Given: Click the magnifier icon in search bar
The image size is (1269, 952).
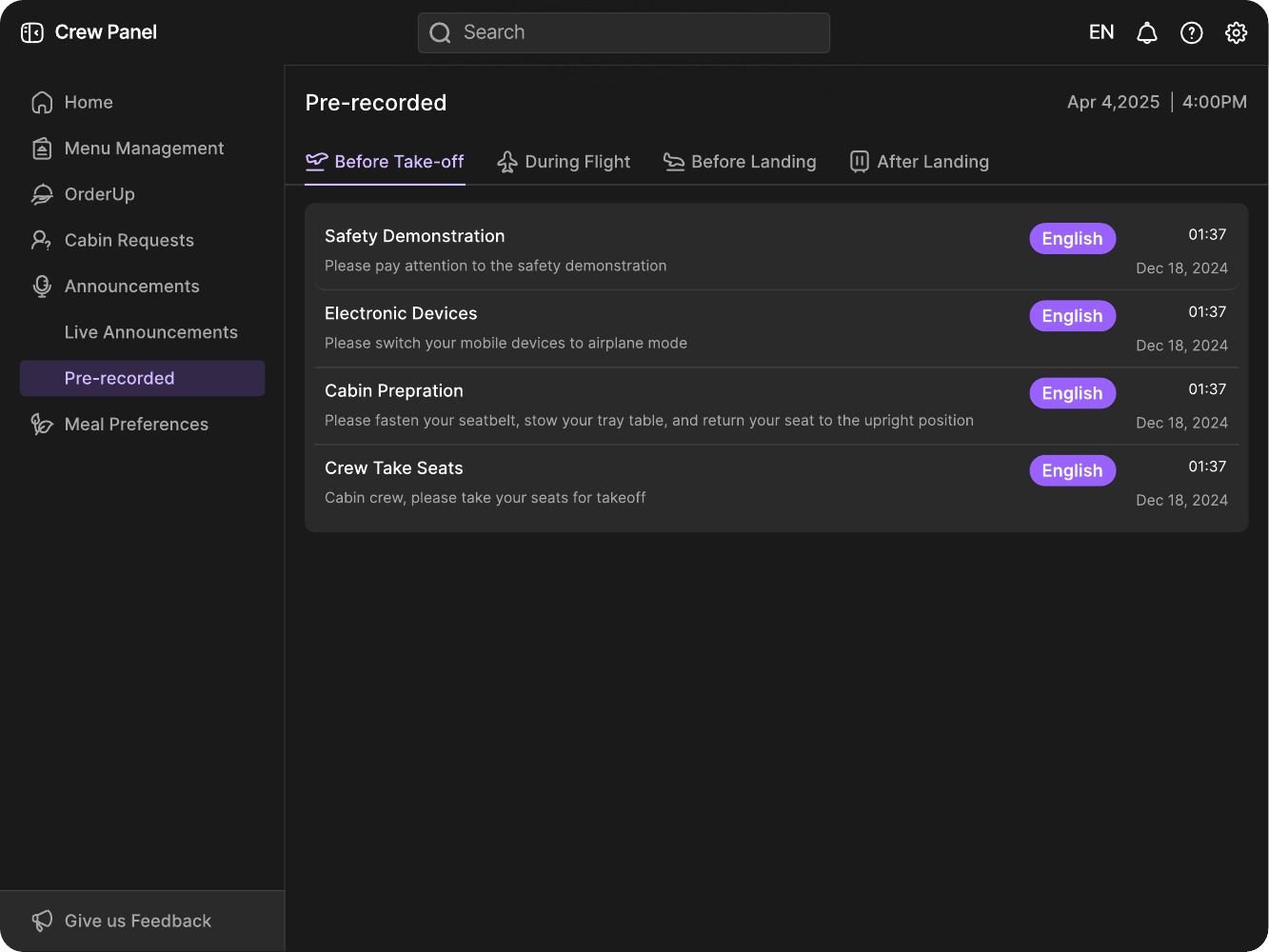Looking at the screenshot, I should click(x=440, y=32).
